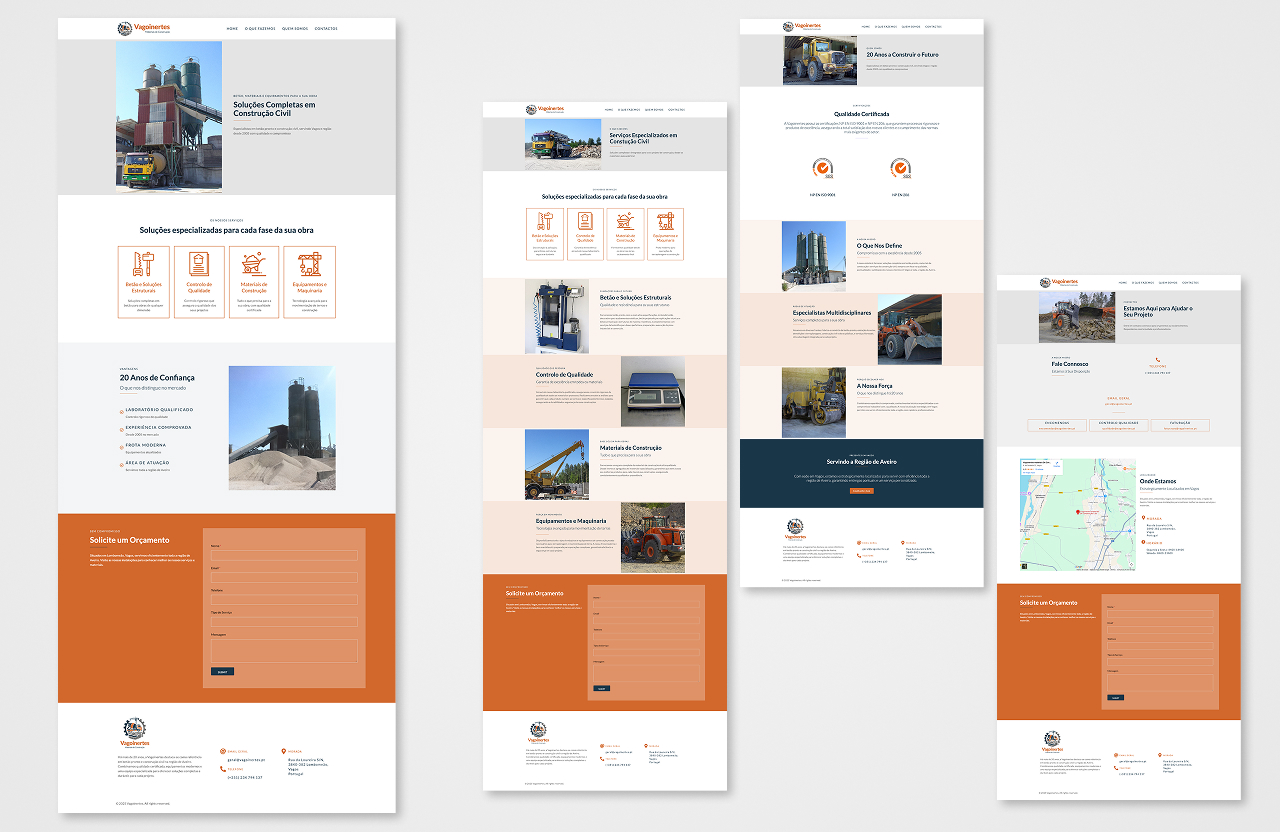Click the crane icon for Equipamentos e Maquinaria on homepage

(309, 264)
